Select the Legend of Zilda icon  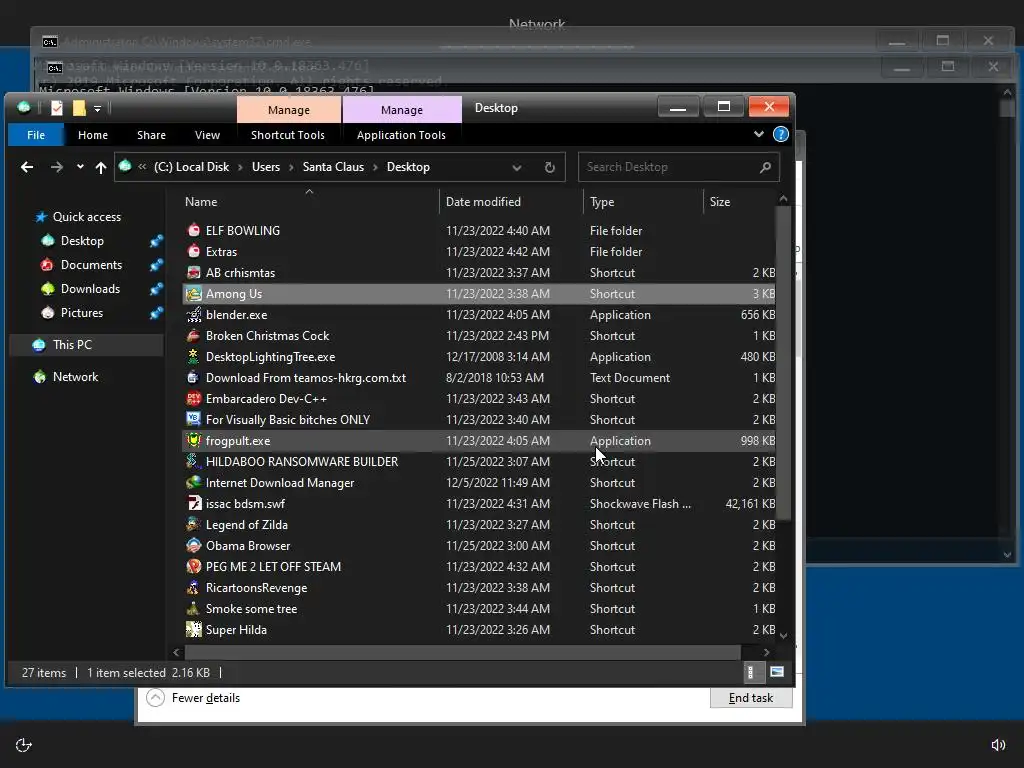193,524
